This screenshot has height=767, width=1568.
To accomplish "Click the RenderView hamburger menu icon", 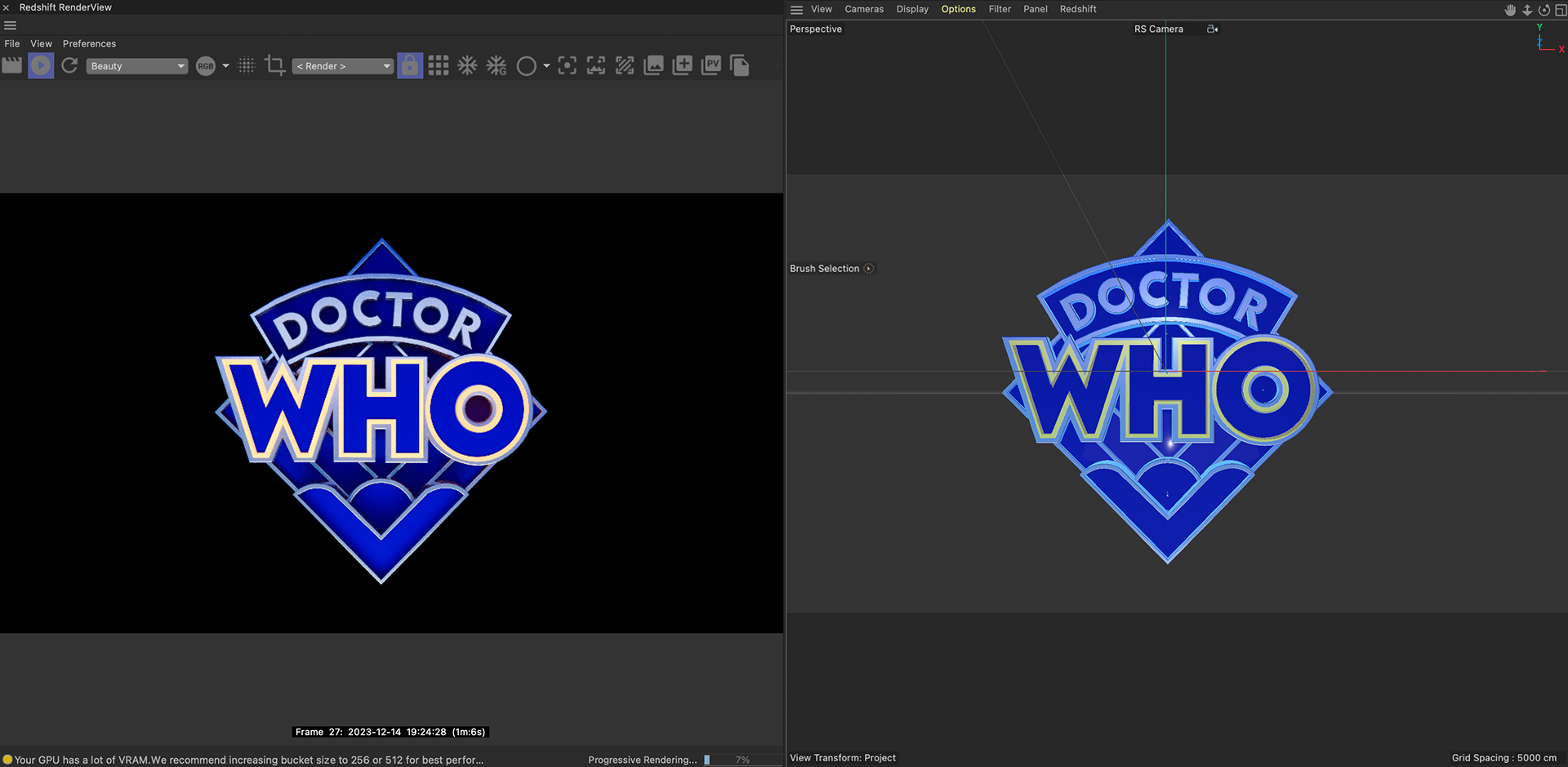I will tap(11, 25).
